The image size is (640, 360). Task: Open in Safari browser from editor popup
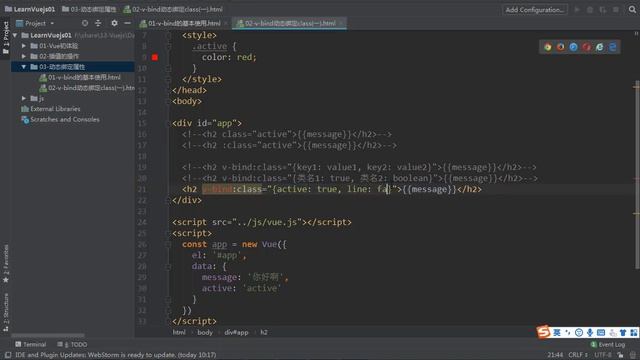(573, 47)
